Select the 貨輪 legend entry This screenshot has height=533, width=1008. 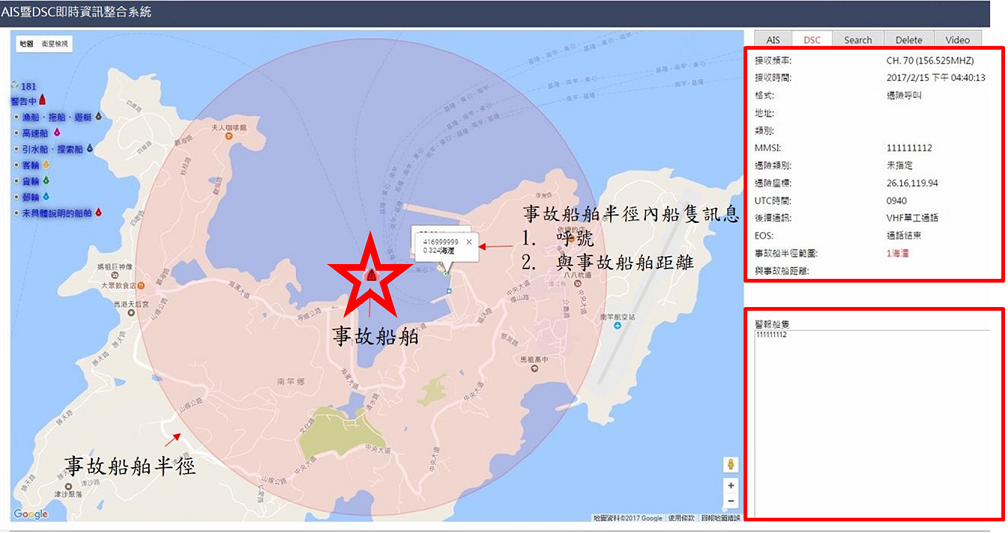[31, 181]
